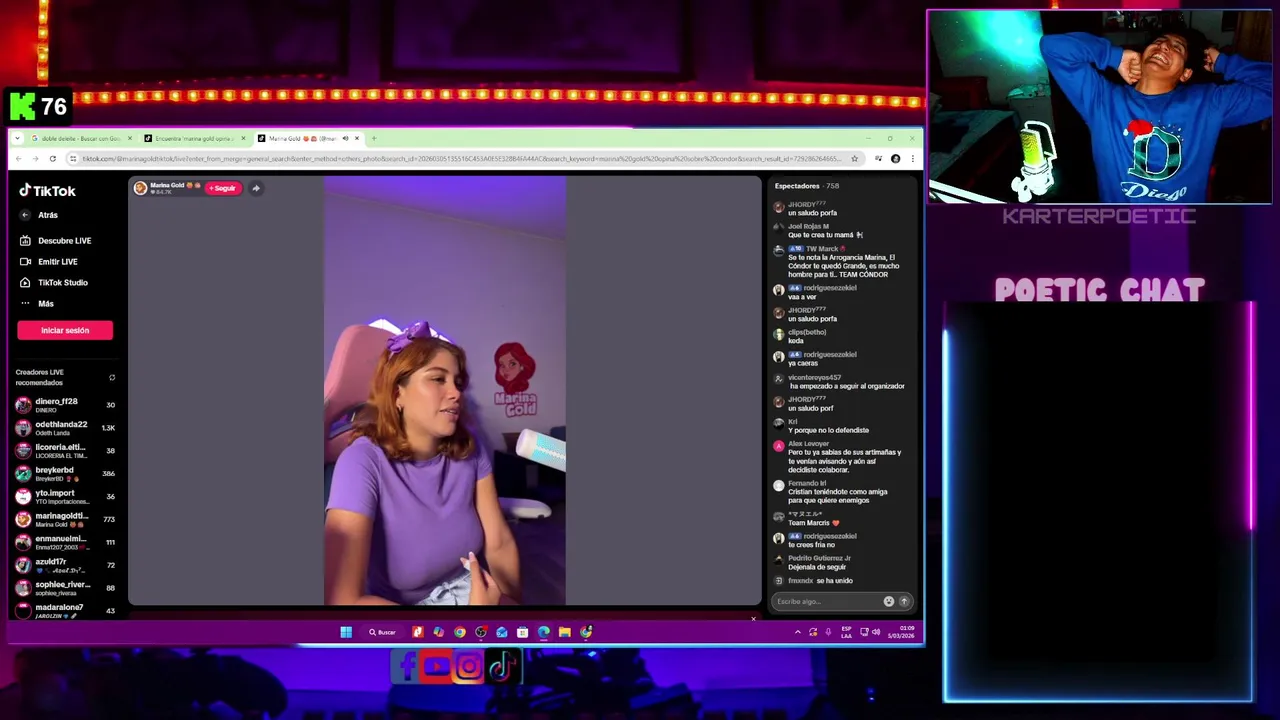Open the marinagoldti... live creator
1280x720 pixels.
tap(65, 519)
